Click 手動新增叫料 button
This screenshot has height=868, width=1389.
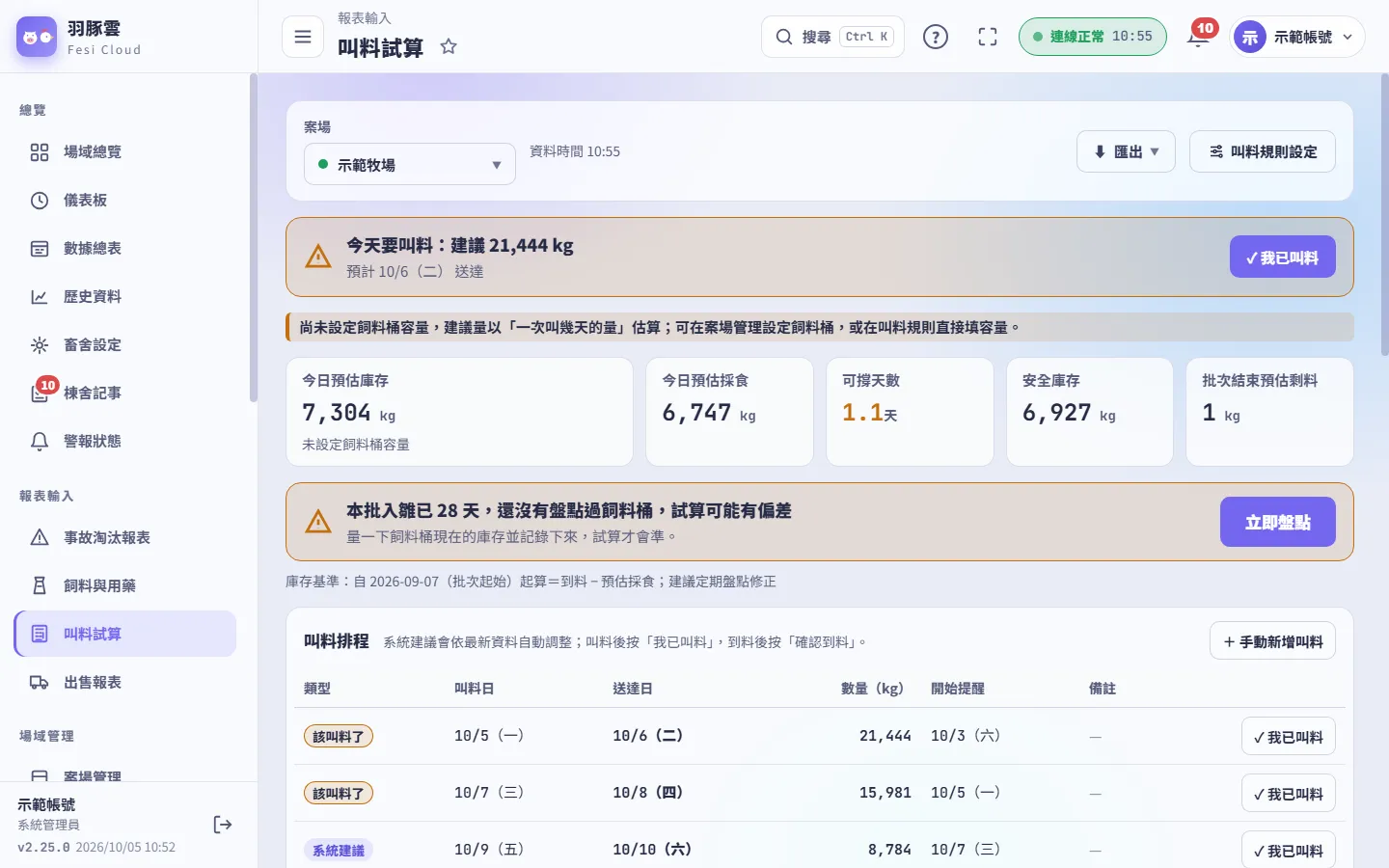pos(1272,640)
